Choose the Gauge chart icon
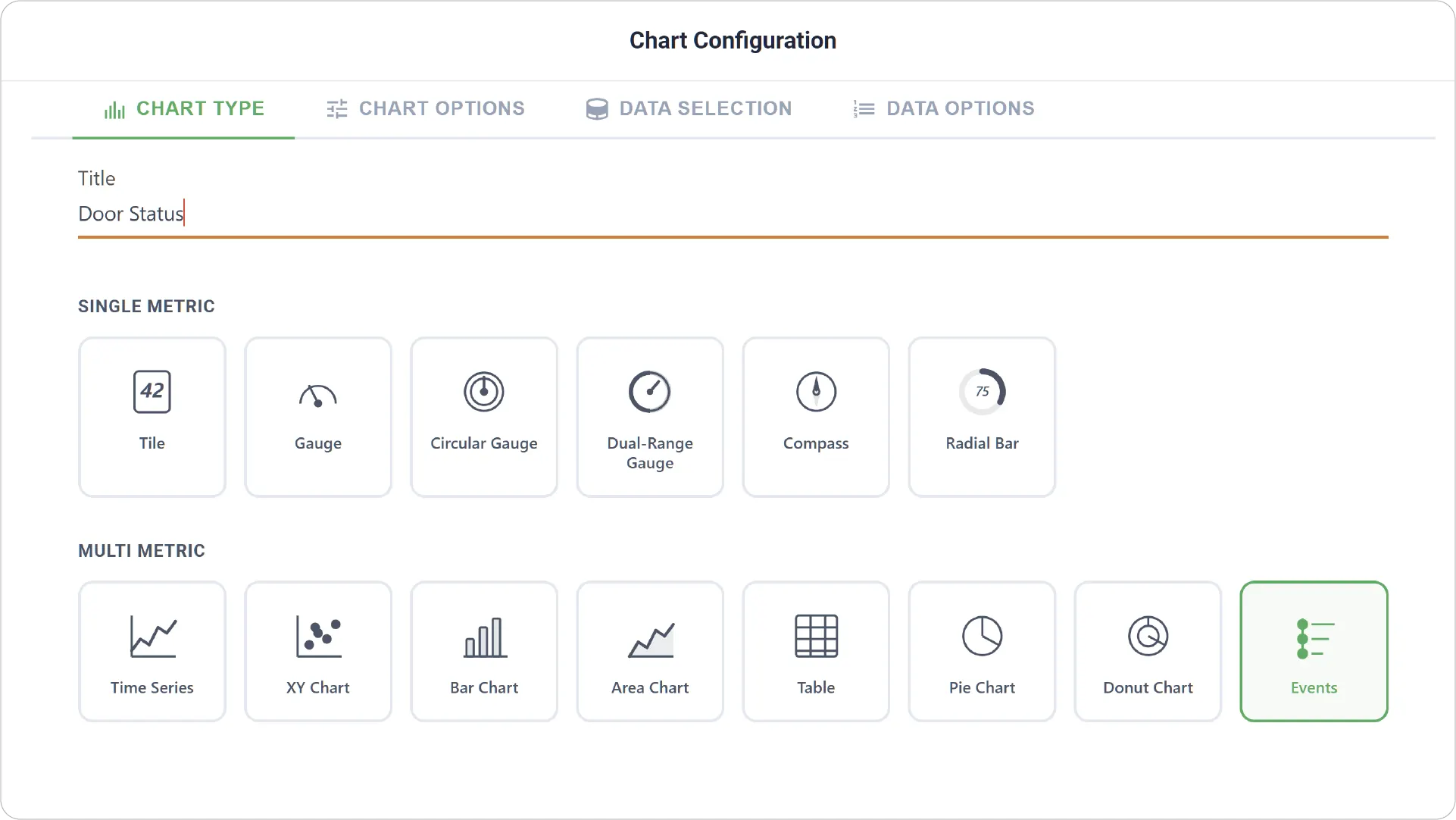This screenshot has width=1456, height=820. coord(317,396)
